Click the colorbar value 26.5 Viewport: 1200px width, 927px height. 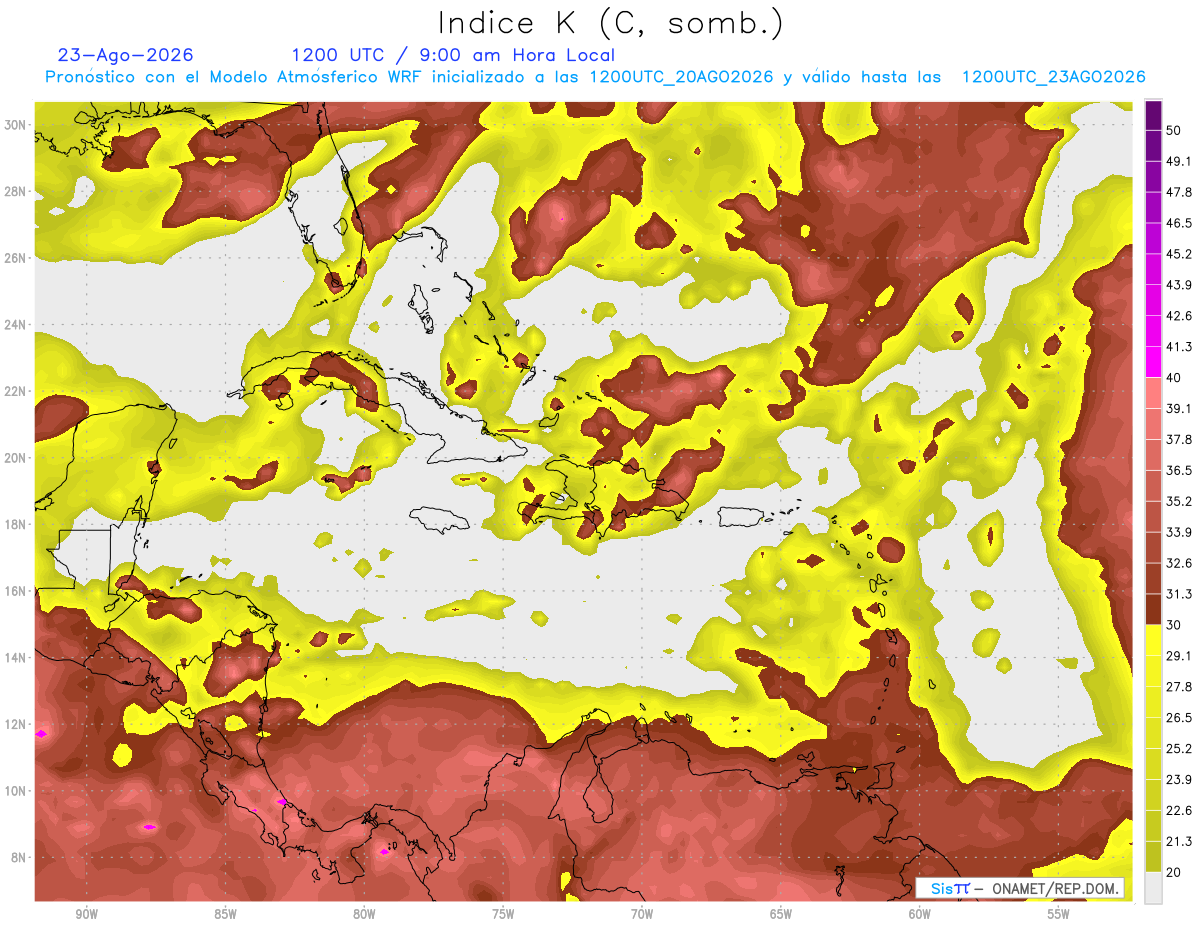(1178, 718)
